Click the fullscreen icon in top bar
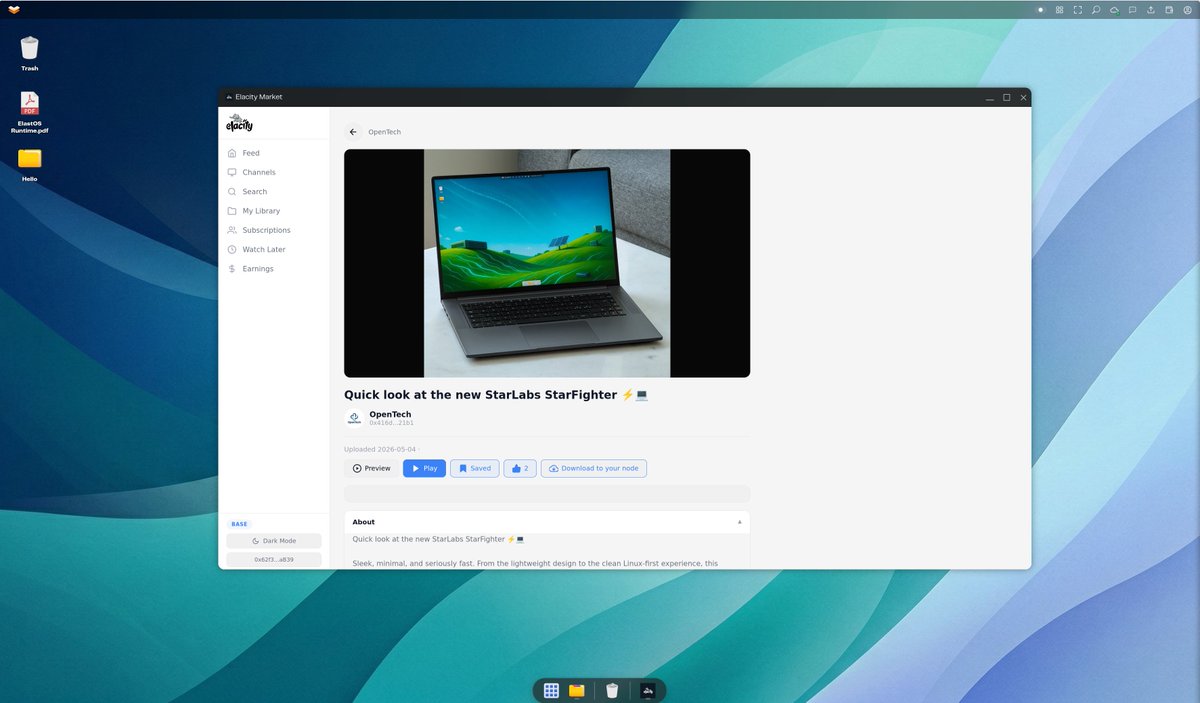Viewport: 1200px width, 703px height. click(x=1078, y=10)
